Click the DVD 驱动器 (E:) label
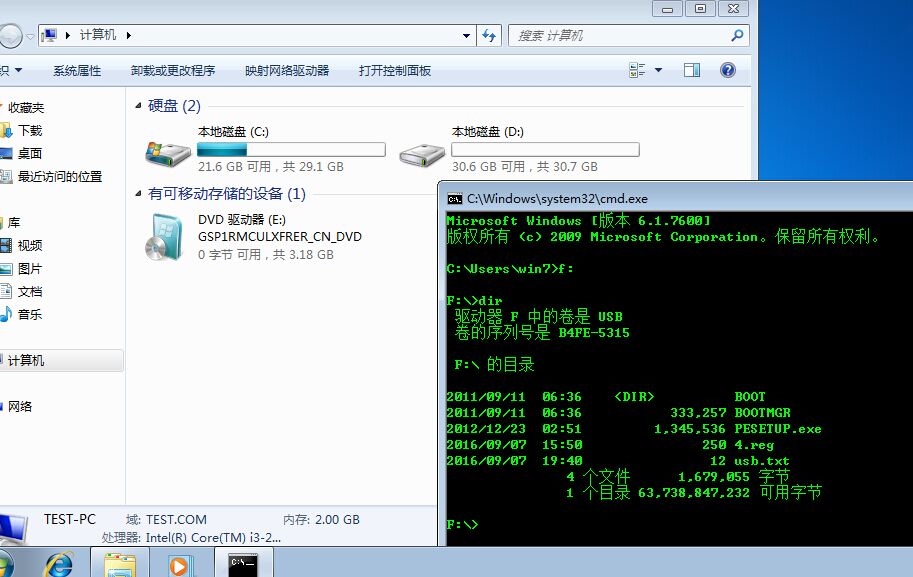913x577 pixels. [242, 220]
